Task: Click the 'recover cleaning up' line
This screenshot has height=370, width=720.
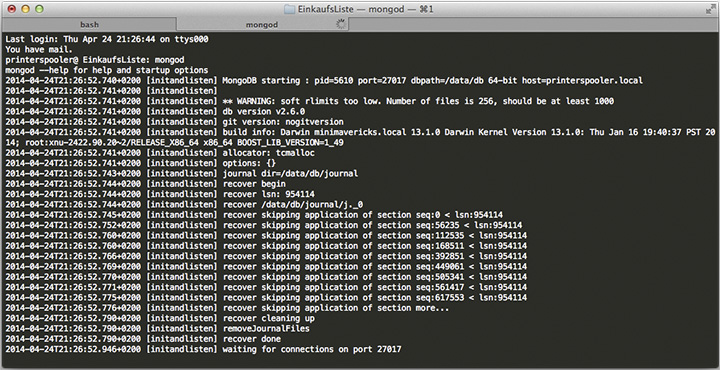Action: (160, 319)
